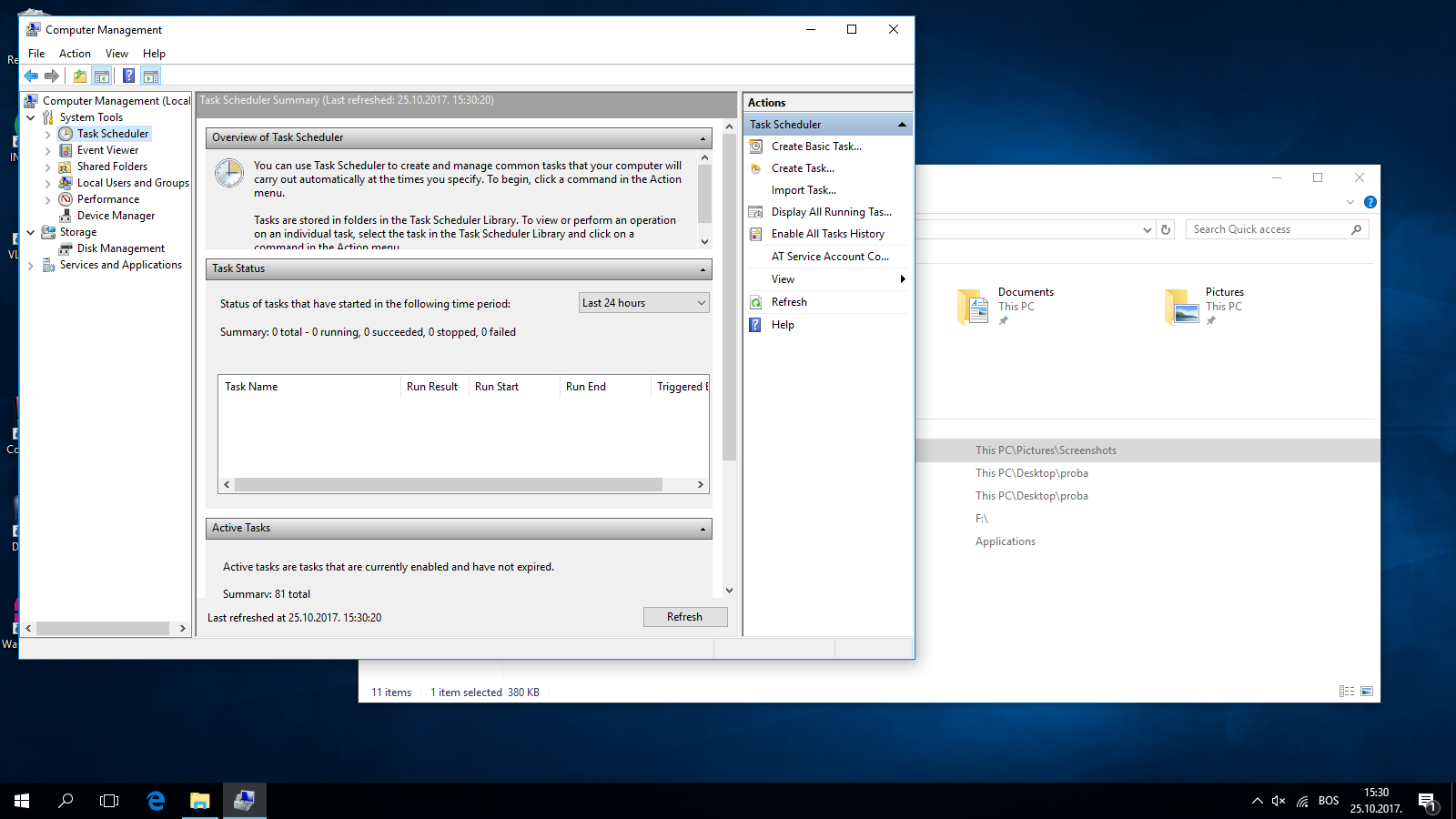
Task: Expand the Shared Folders tree branch
Action: [x=48, y=167]
